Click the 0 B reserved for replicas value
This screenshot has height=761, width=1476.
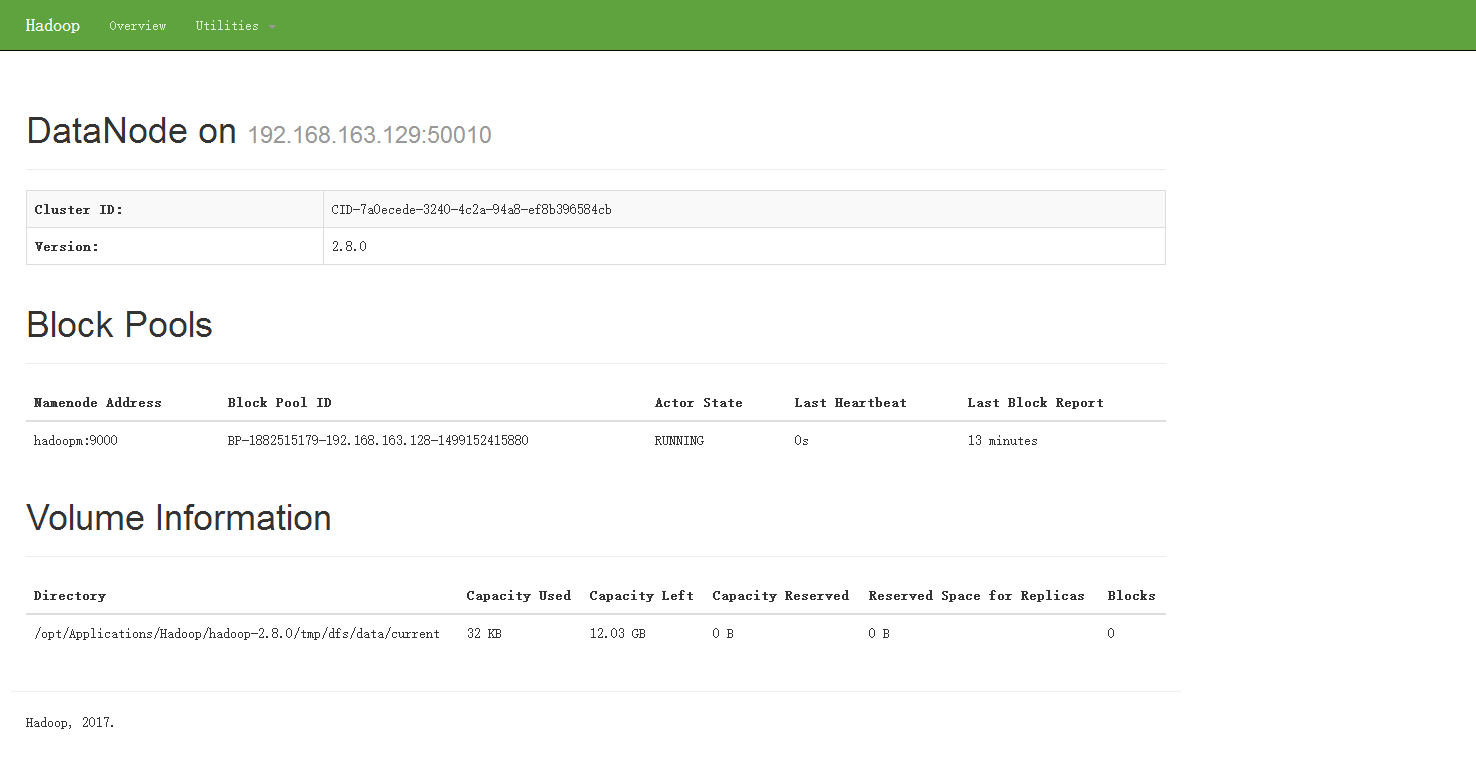coord(880,634)
